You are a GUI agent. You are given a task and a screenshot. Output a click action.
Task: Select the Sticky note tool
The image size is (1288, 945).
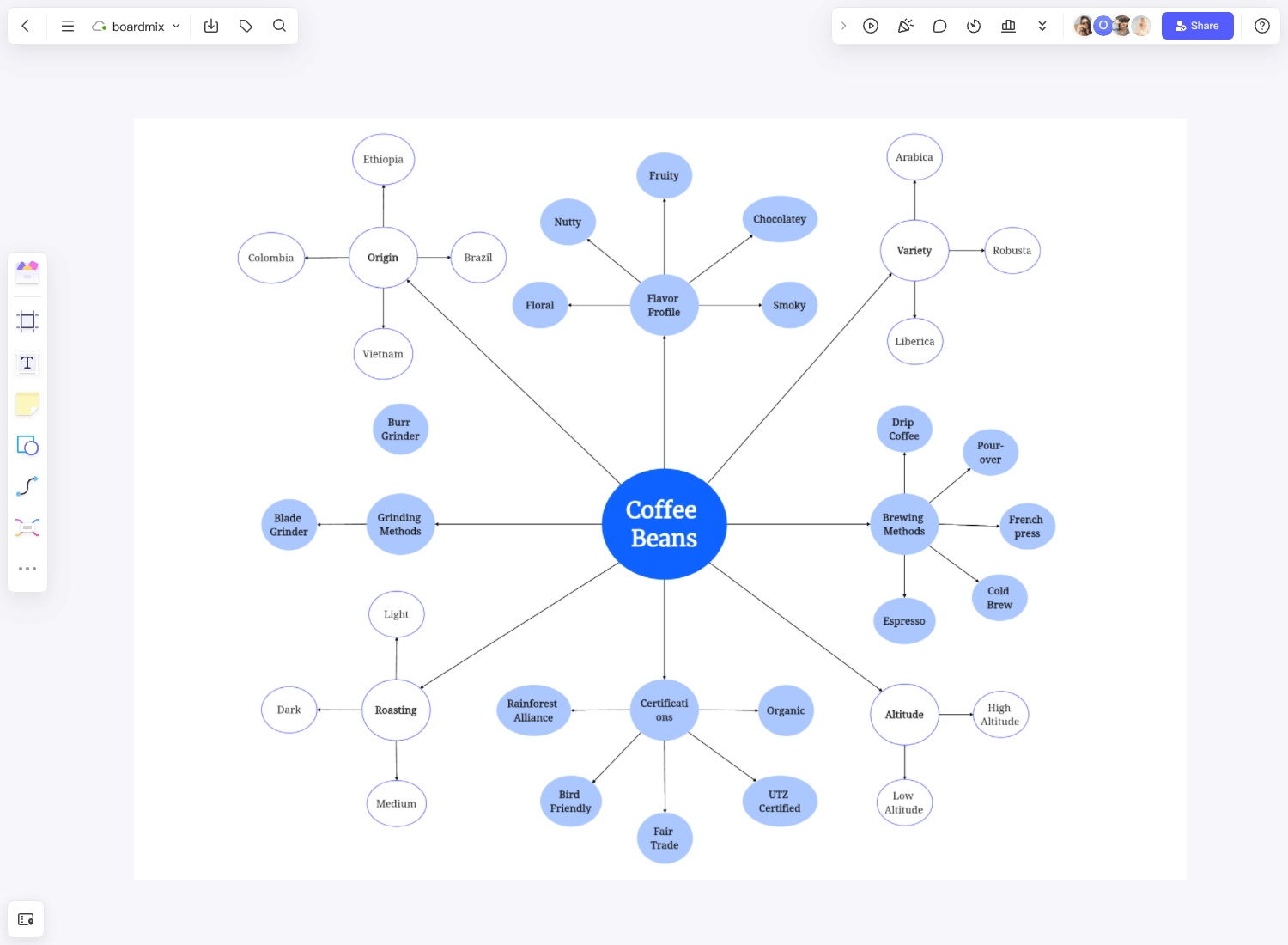pyautogui.click(x=27, y=404)
